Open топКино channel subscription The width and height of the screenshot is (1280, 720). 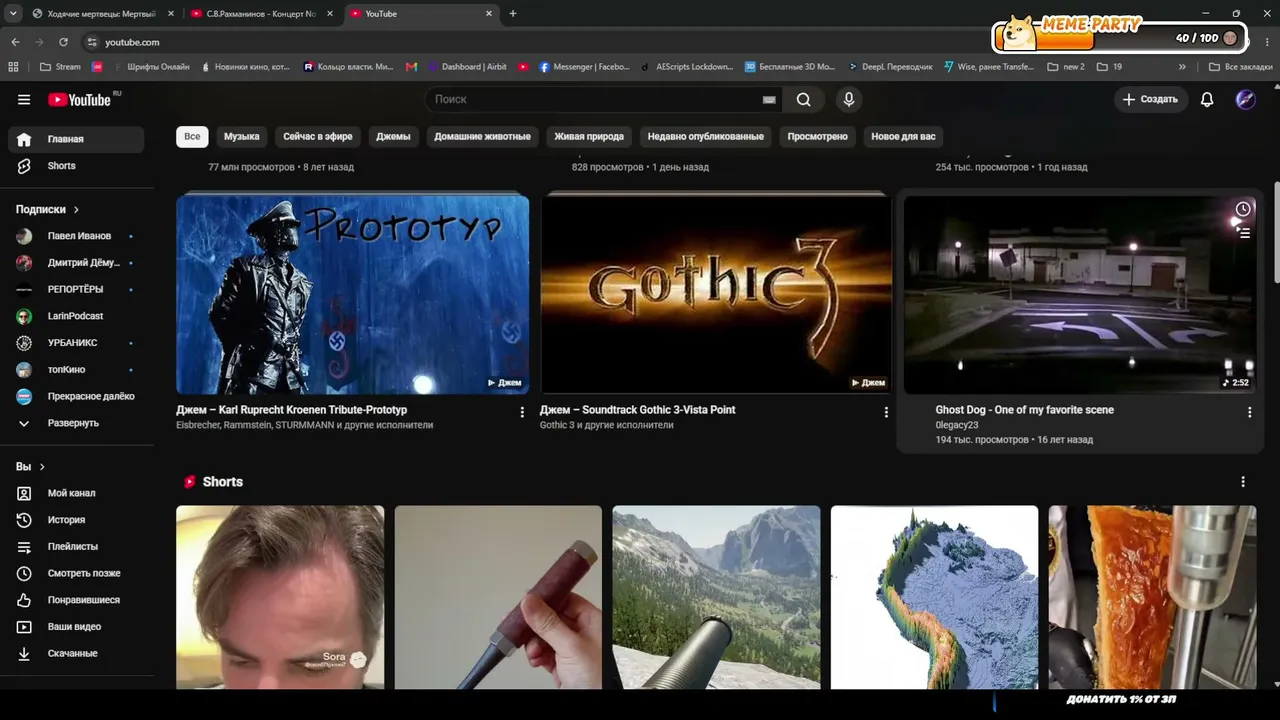pyautogui.click(x=76, y=370)
